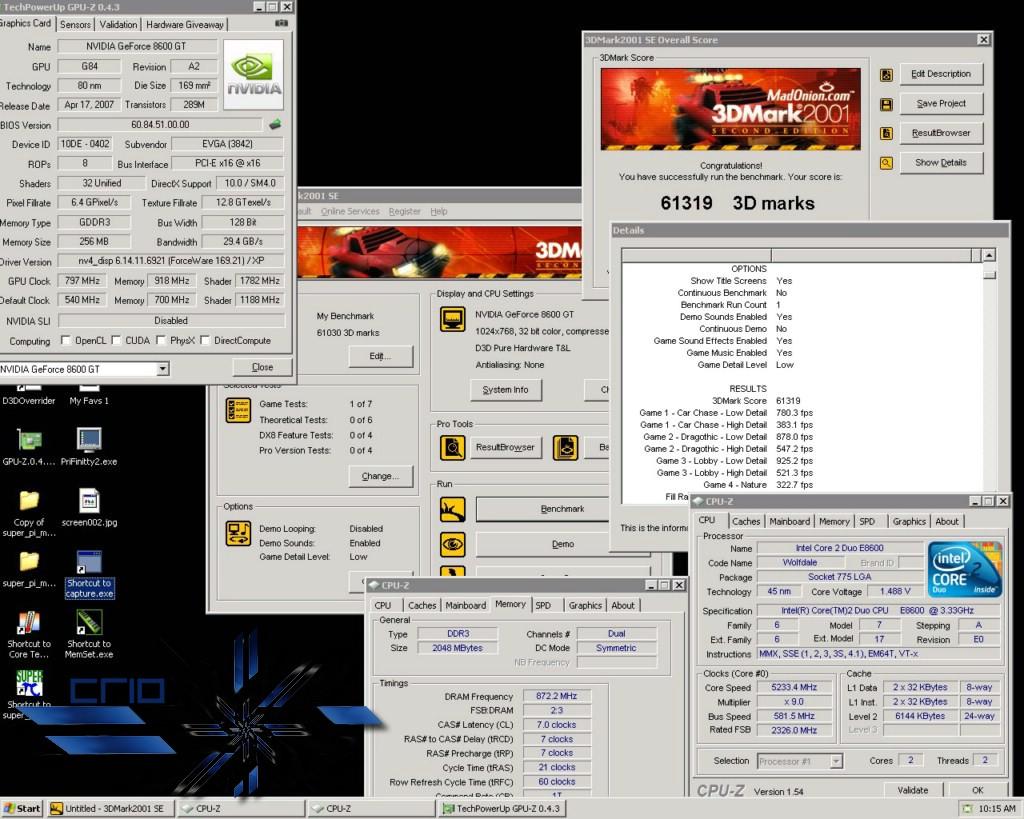Open the GPU-Z.0.4 desktop icon
The width and height of the screenshot is (1024, 819).
tap(29, 447)
